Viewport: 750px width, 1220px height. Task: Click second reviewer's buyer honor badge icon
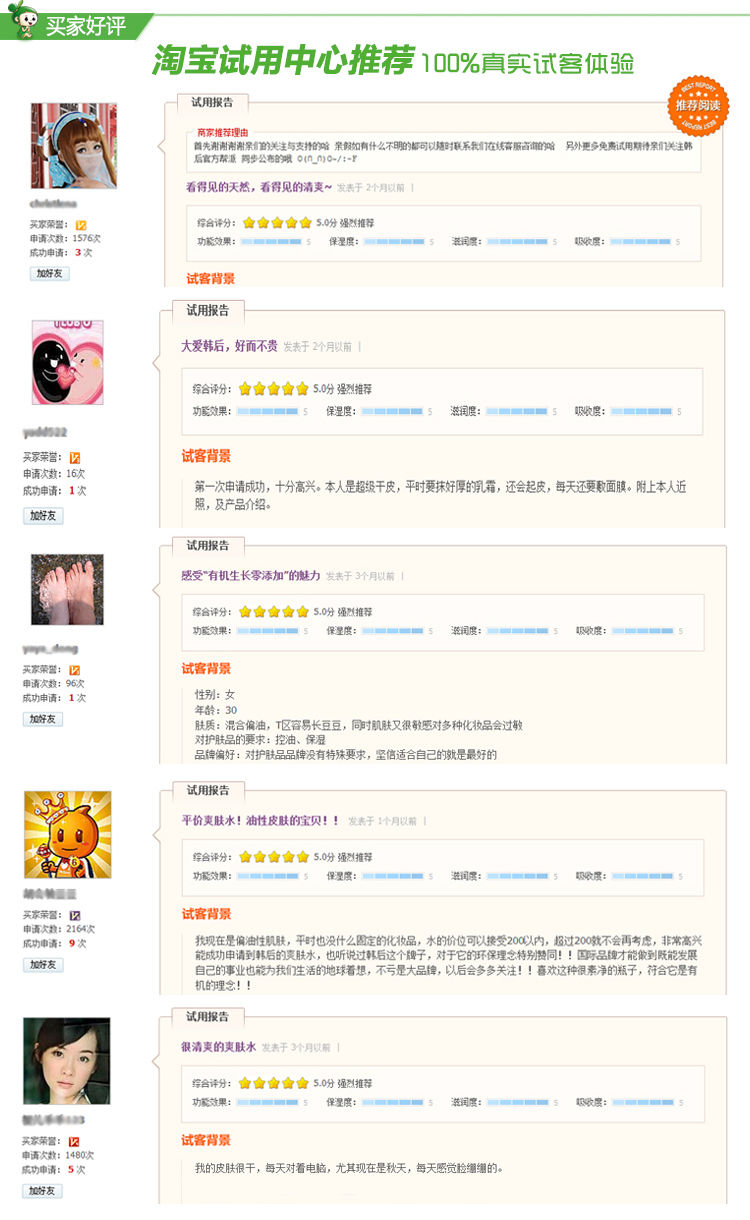click(74, 458)
